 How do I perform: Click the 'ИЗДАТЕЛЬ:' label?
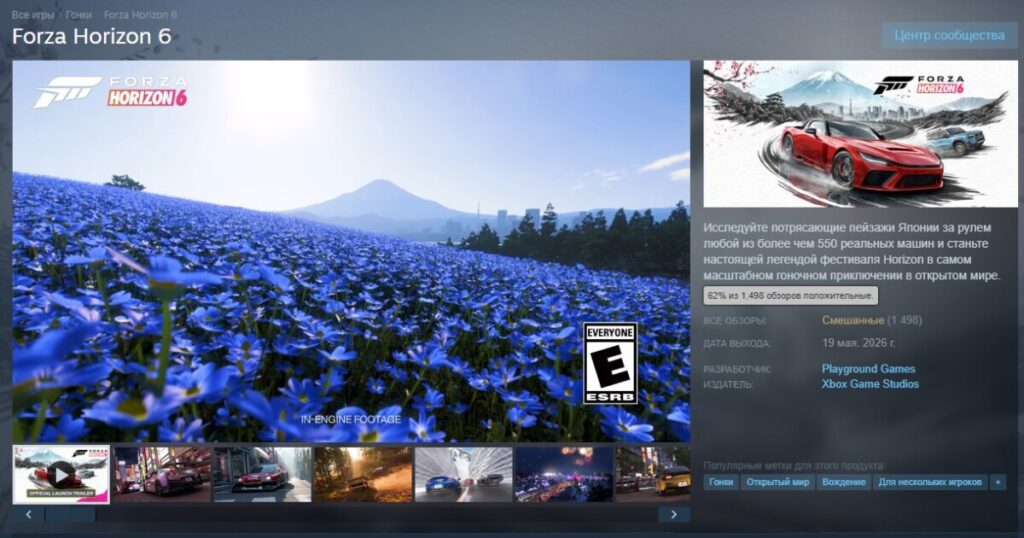728,385
